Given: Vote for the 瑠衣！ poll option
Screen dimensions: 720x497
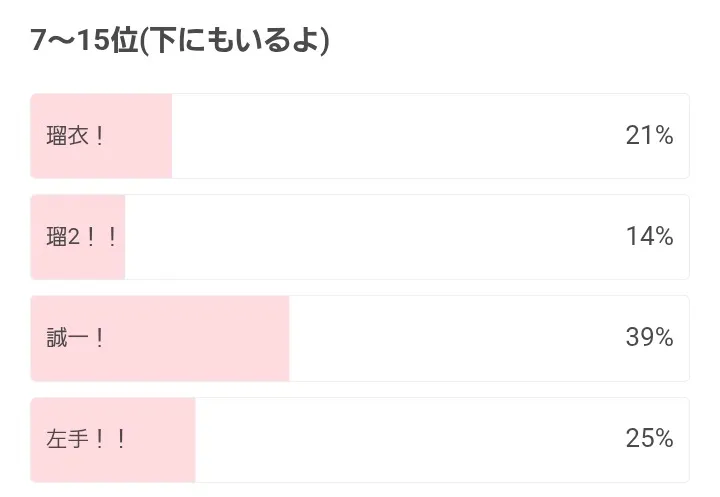Looking at the screenshot, I should coord(360,136).
